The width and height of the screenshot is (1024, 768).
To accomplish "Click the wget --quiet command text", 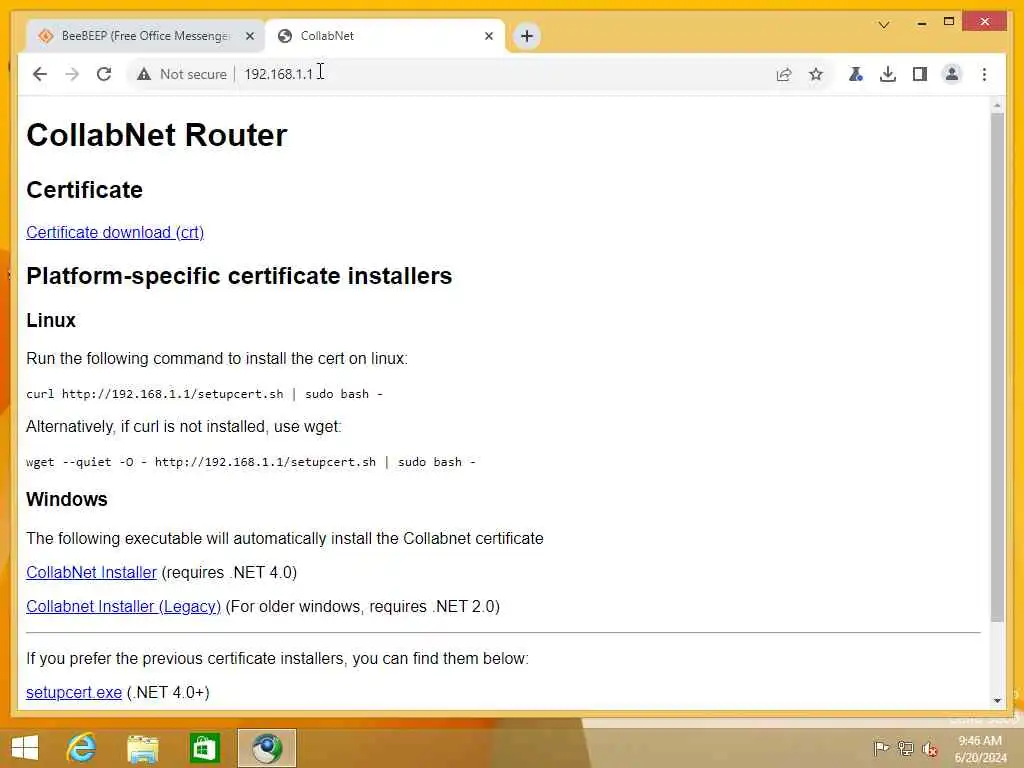I will pos(251,462).
